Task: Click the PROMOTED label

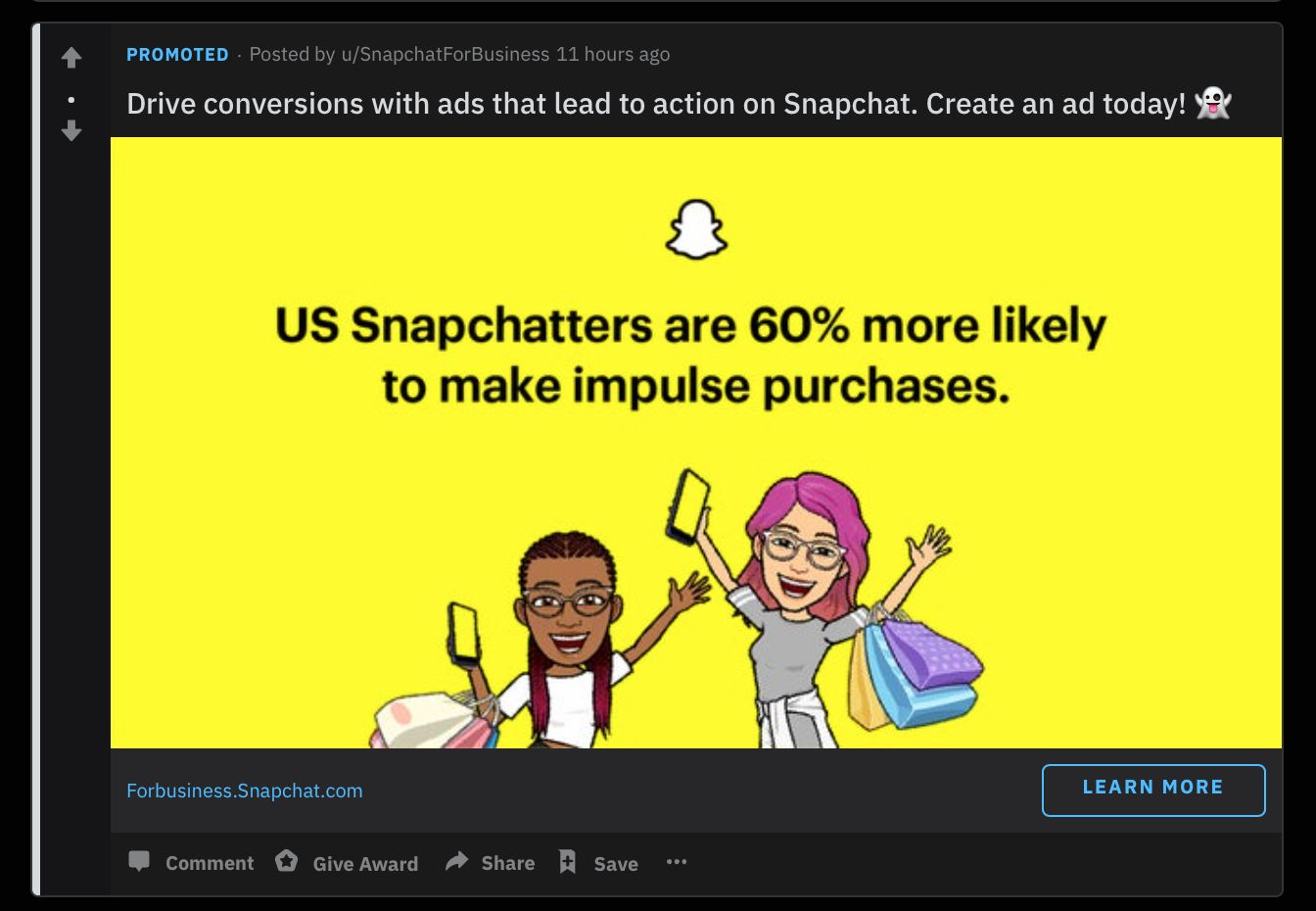Action: click(x=177, y=55)
